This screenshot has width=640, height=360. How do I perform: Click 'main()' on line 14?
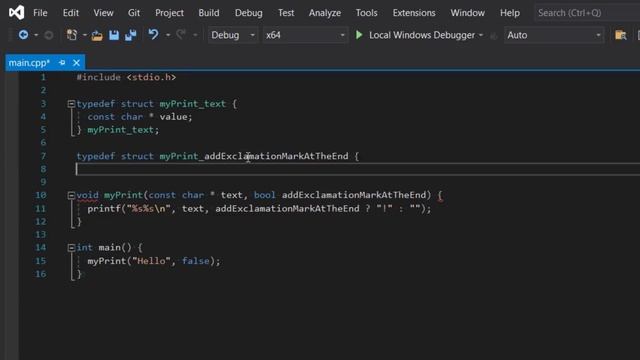tap(115, 247)
